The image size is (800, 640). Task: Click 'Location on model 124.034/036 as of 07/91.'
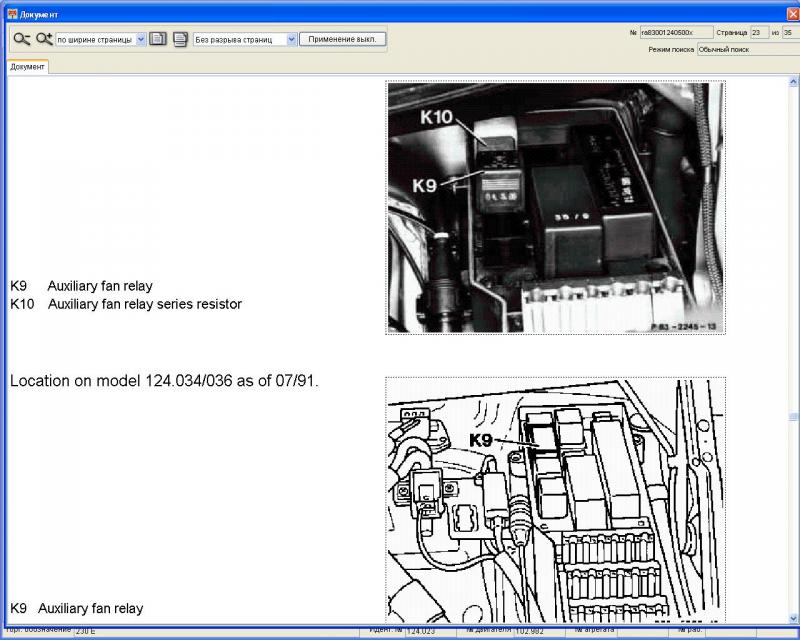pos(164,381)
